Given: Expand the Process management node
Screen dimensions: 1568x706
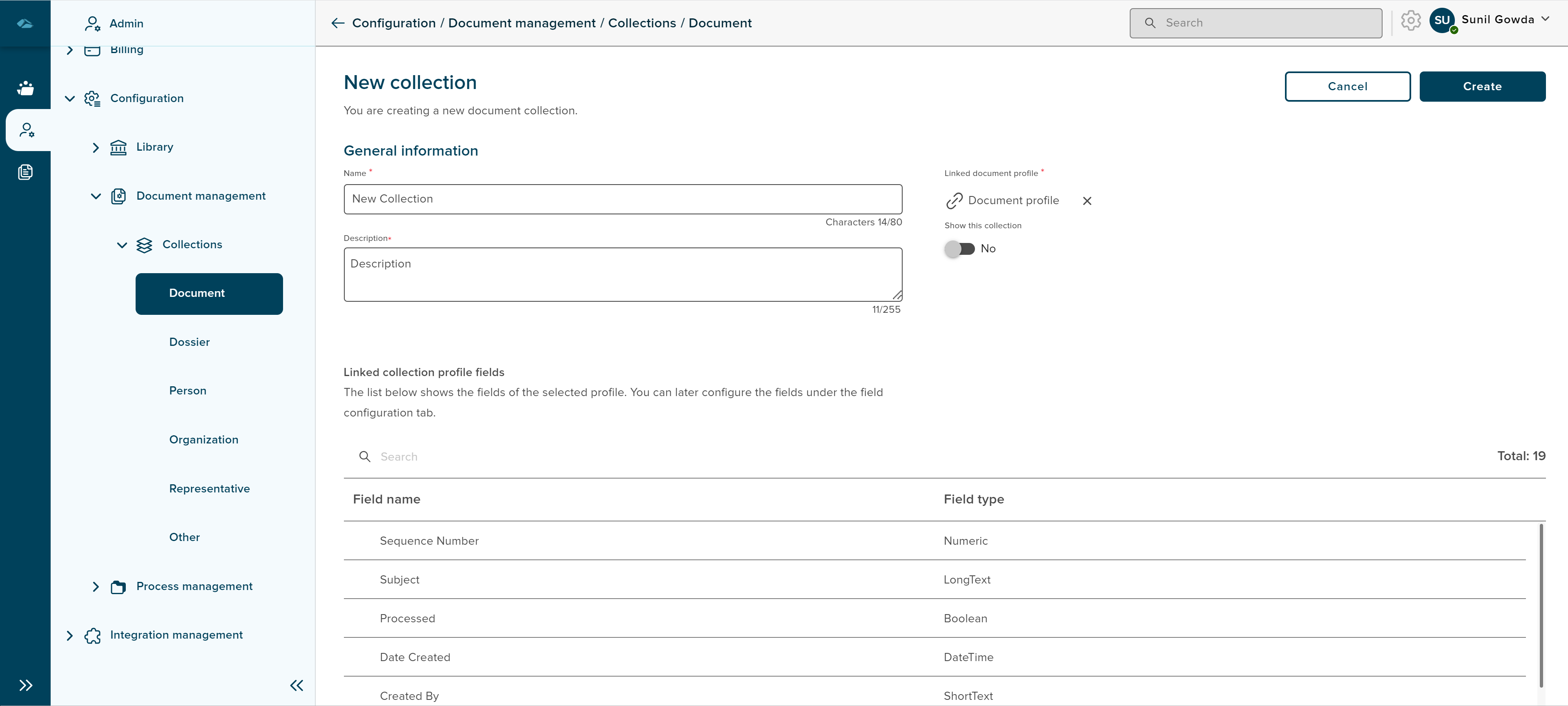Looking at the screenshot, I should click(x=96, y=587).
